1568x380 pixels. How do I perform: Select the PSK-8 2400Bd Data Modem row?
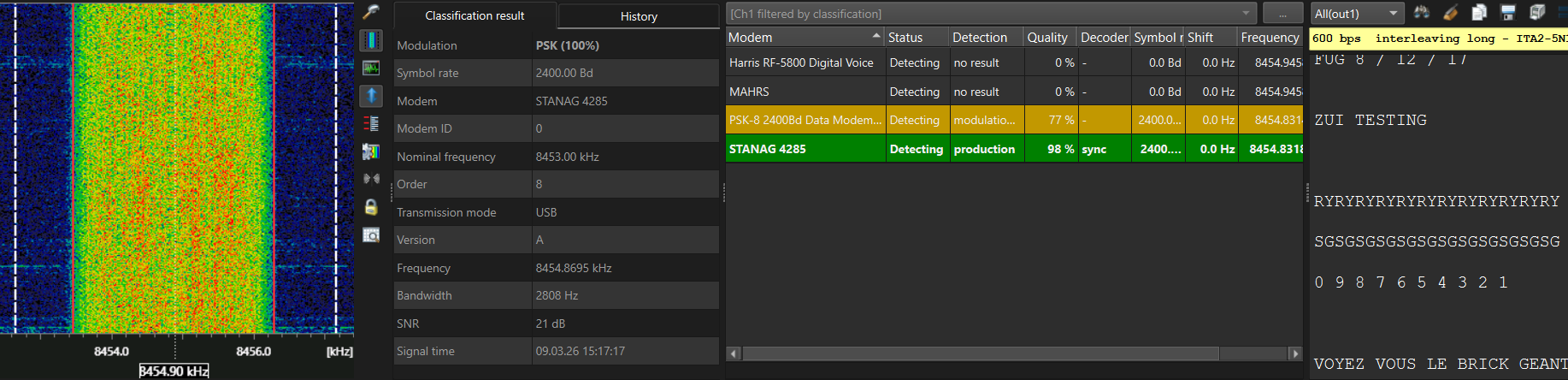click(804, 121)
